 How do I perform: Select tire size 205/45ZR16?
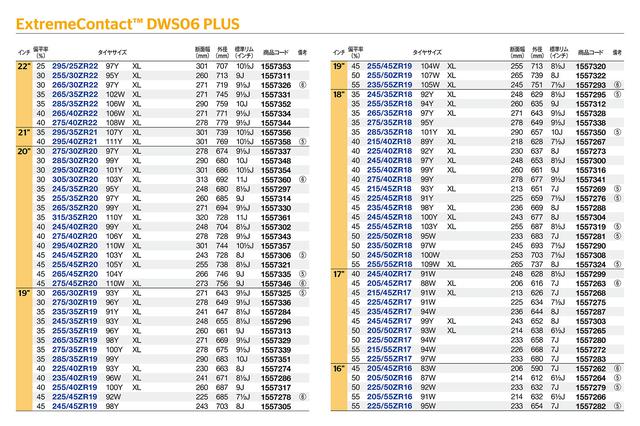(x=389, y=368)
